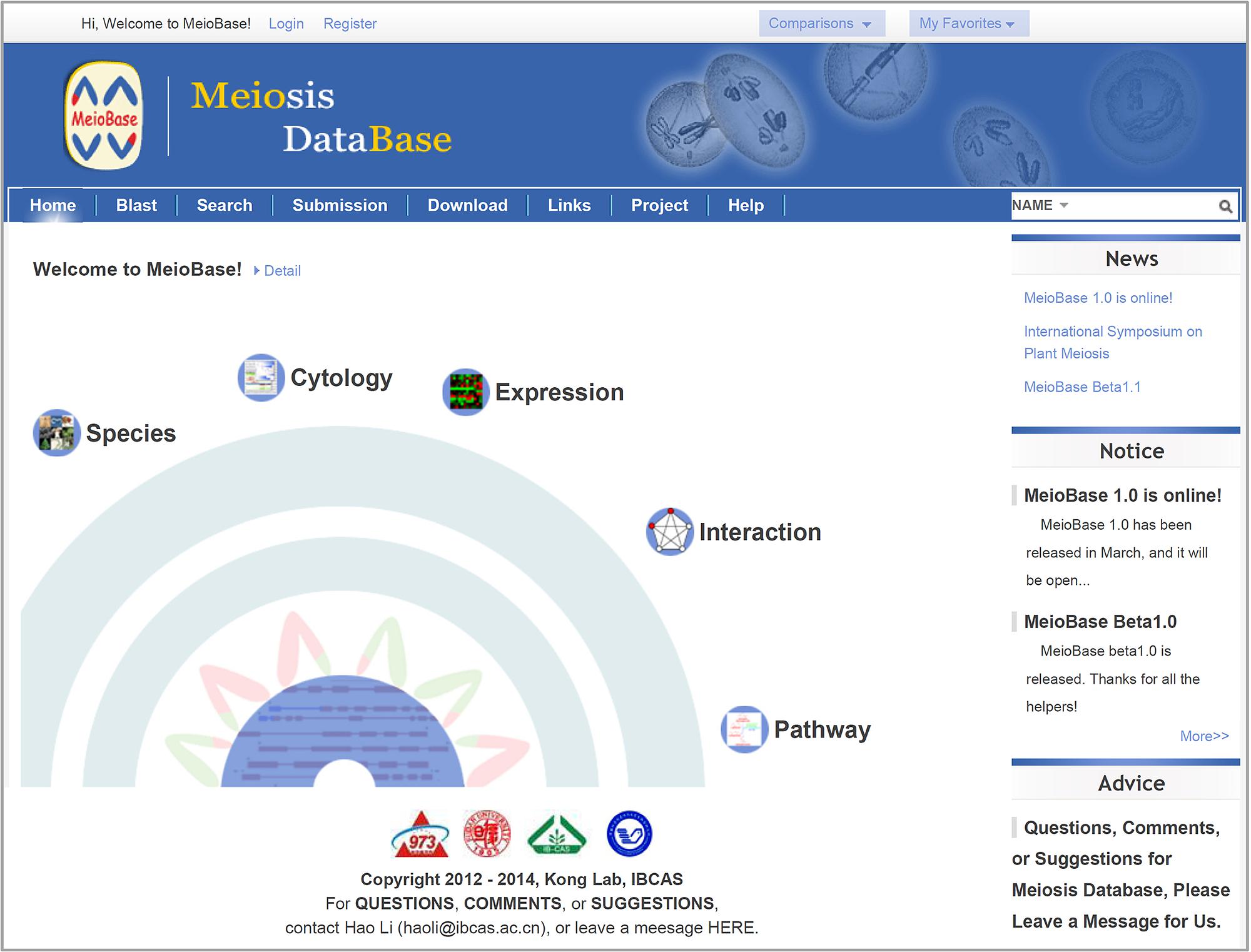Expand the Comparisons dropdown

pyautogui.click(x=822, y=24)
